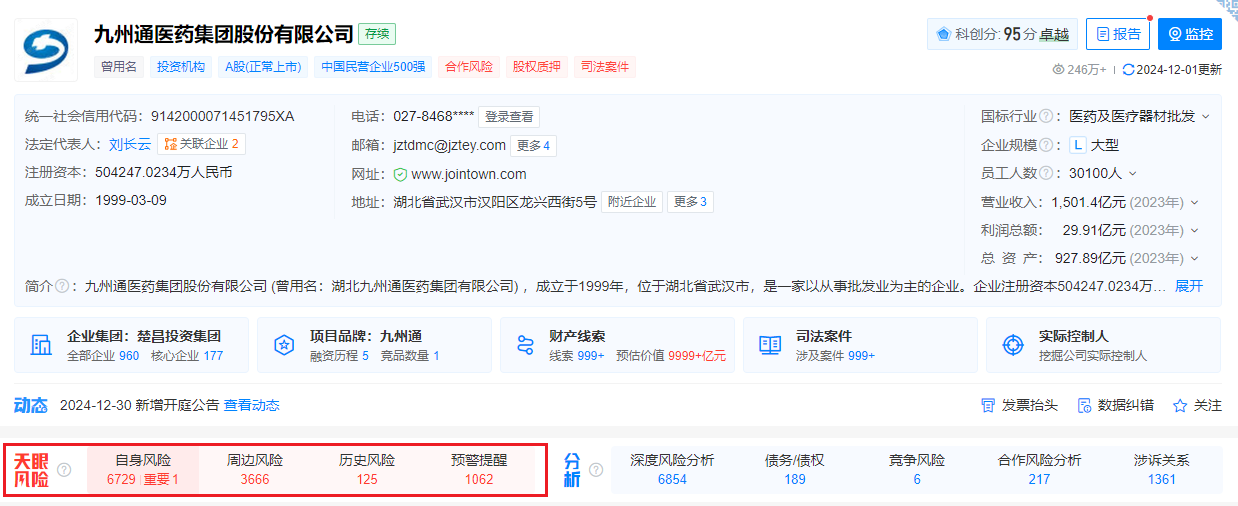Open 核心企业 177 link

tap(187, 356)
